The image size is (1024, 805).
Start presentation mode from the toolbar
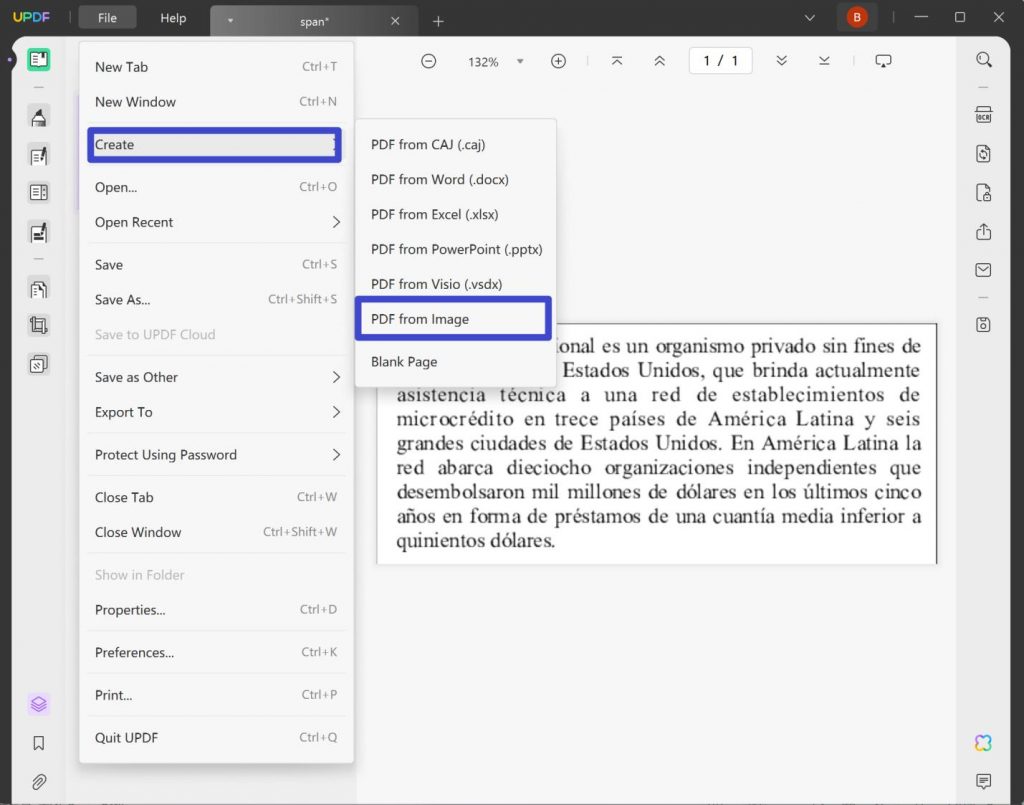click(883, 60)
